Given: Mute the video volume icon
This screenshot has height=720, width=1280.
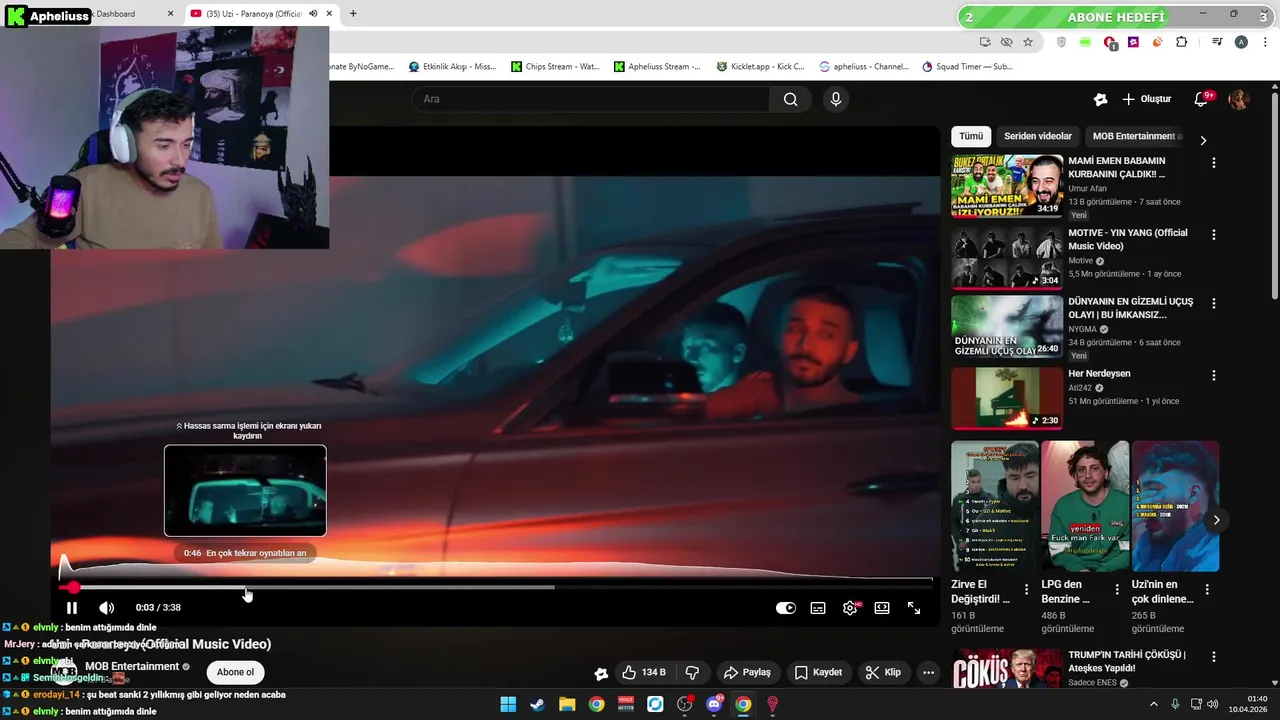Looking at the screenshot, I should tap(107, 608).
